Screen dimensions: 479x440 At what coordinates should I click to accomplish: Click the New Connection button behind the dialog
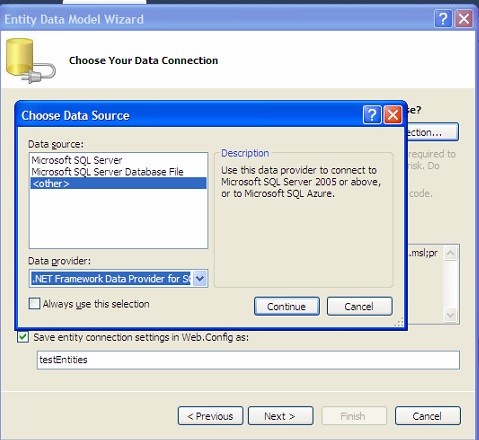(x=433, y=132)
